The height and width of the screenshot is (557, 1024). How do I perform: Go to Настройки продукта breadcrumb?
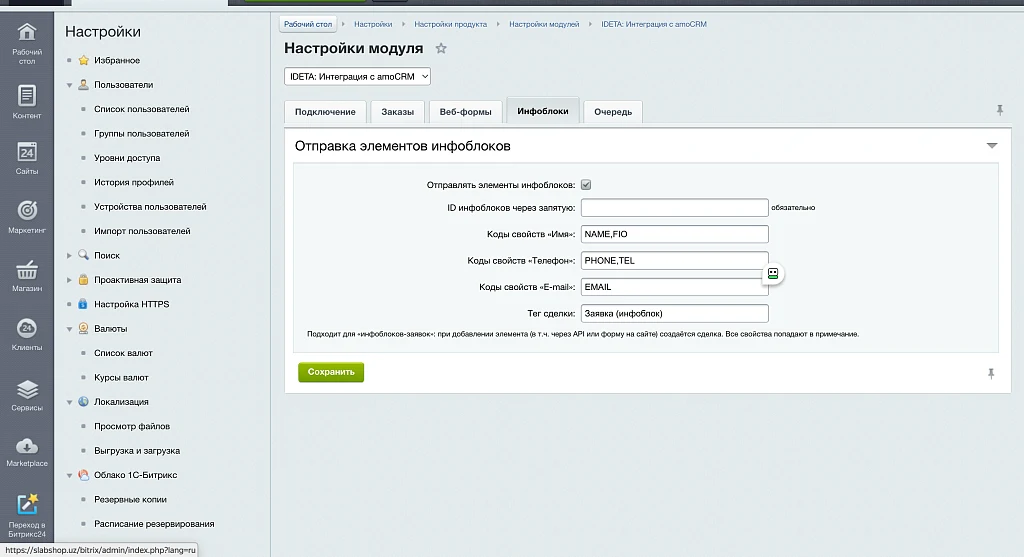(x=451, y=24)
